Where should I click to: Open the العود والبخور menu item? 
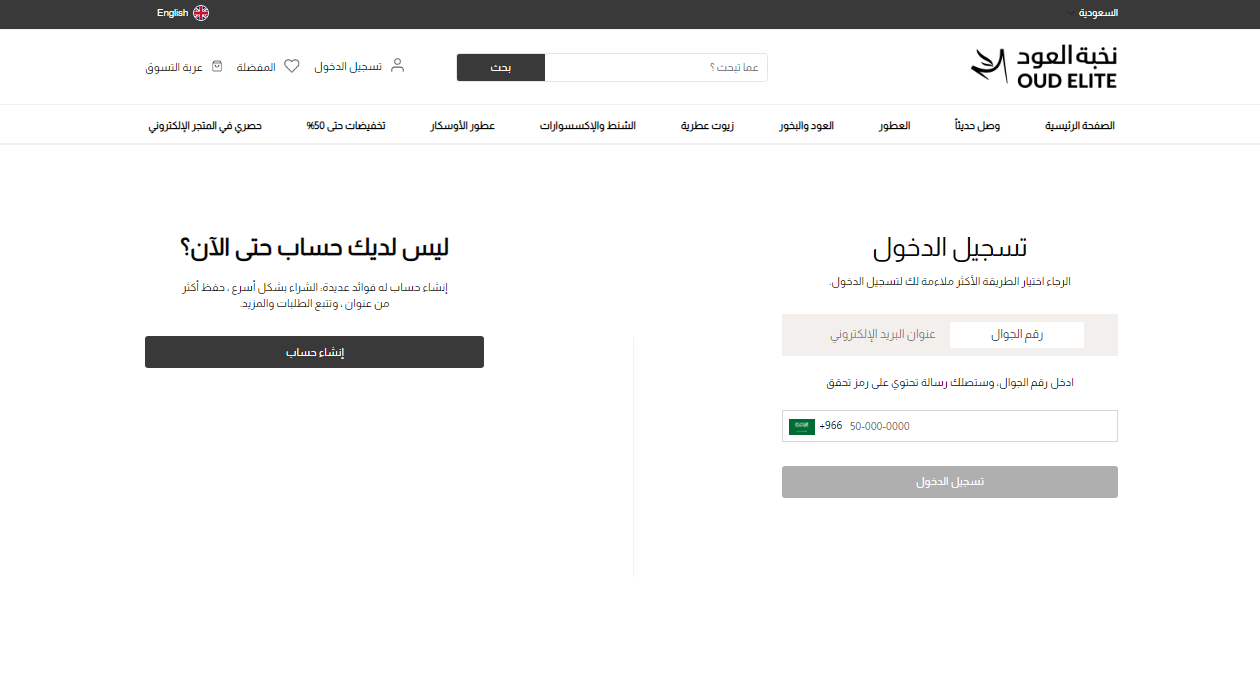[806, 126]
